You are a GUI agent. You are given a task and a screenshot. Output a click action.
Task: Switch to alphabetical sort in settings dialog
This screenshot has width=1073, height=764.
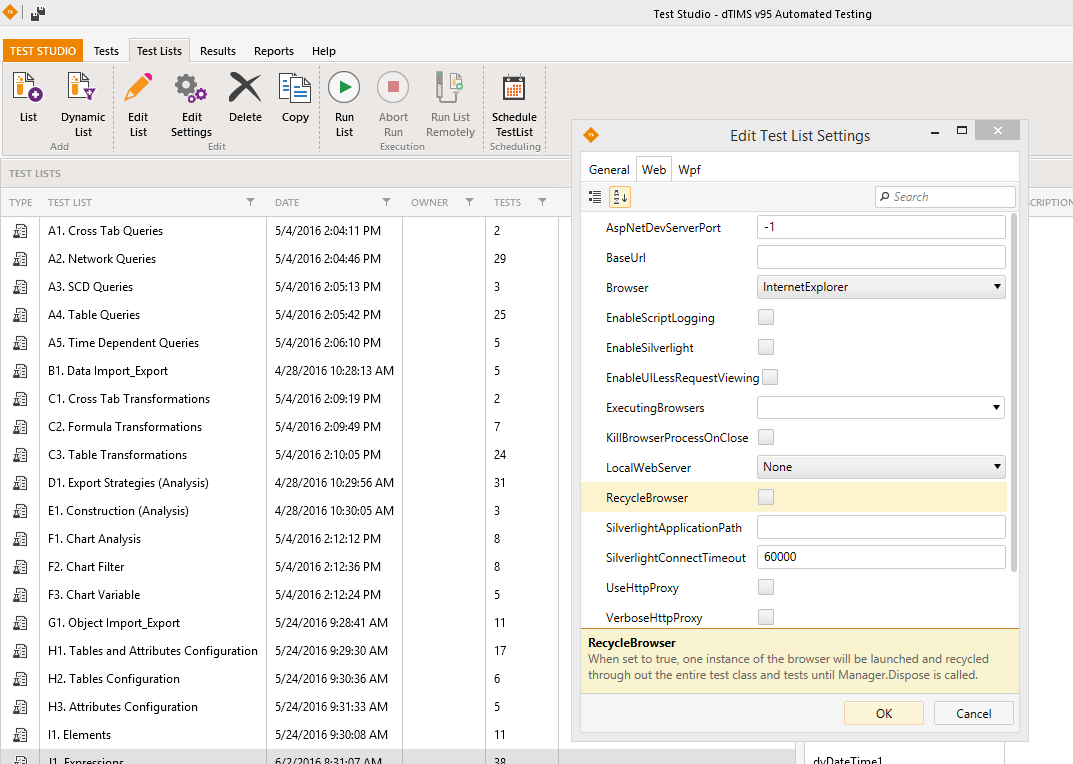[620, 197]
